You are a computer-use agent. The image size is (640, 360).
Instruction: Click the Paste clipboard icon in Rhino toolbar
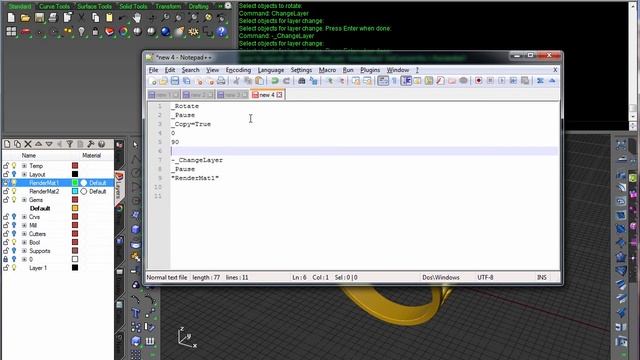point(109,18)
